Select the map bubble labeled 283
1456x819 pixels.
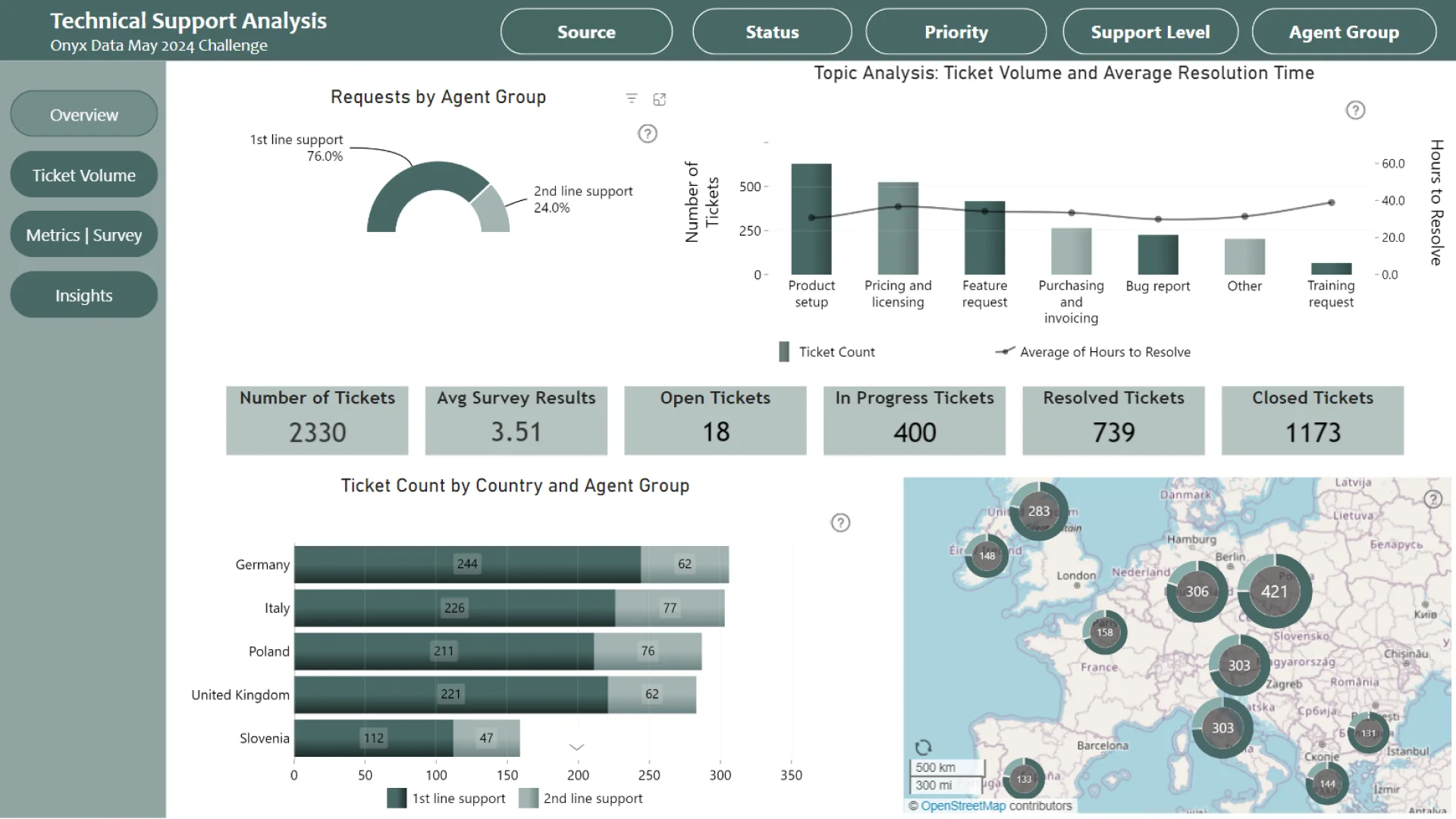tap(1039, 511)
